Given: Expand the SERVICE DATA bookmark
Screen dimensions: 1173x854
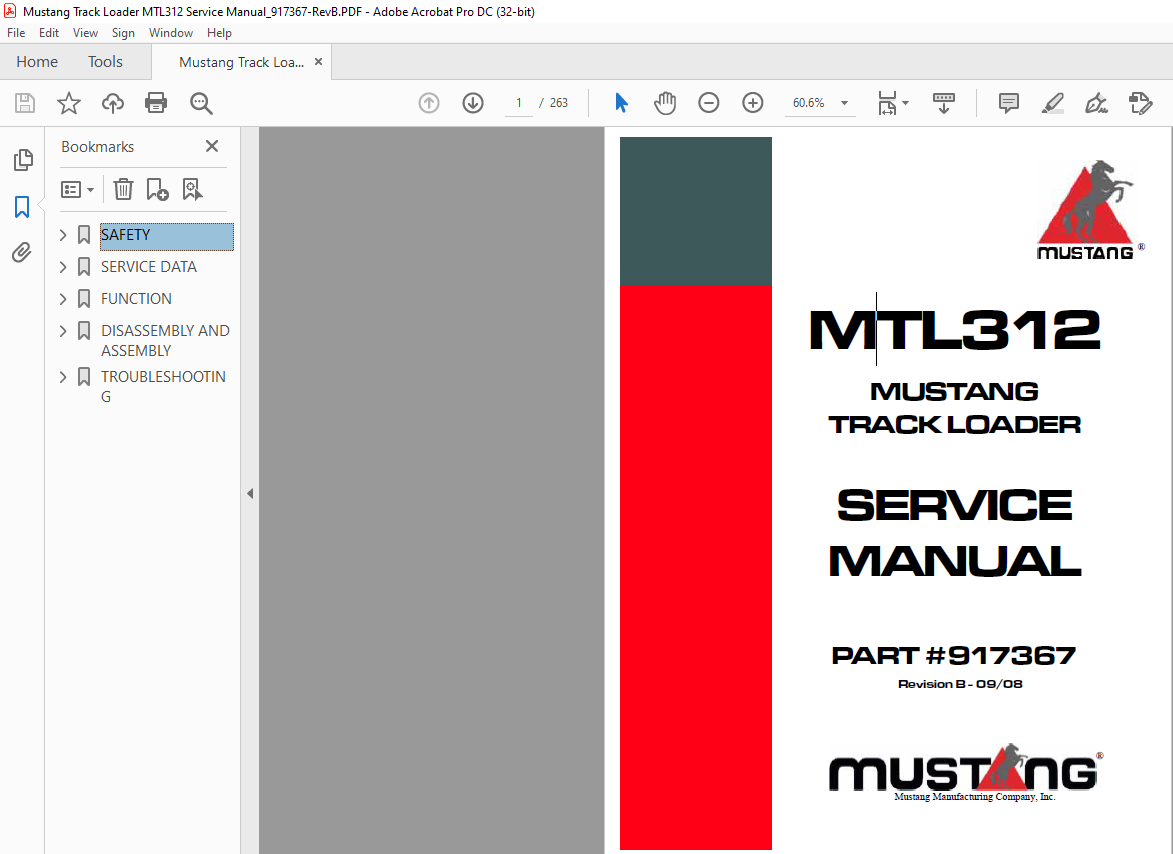Looking at the screenshot, I should click(x=63, y=267).
